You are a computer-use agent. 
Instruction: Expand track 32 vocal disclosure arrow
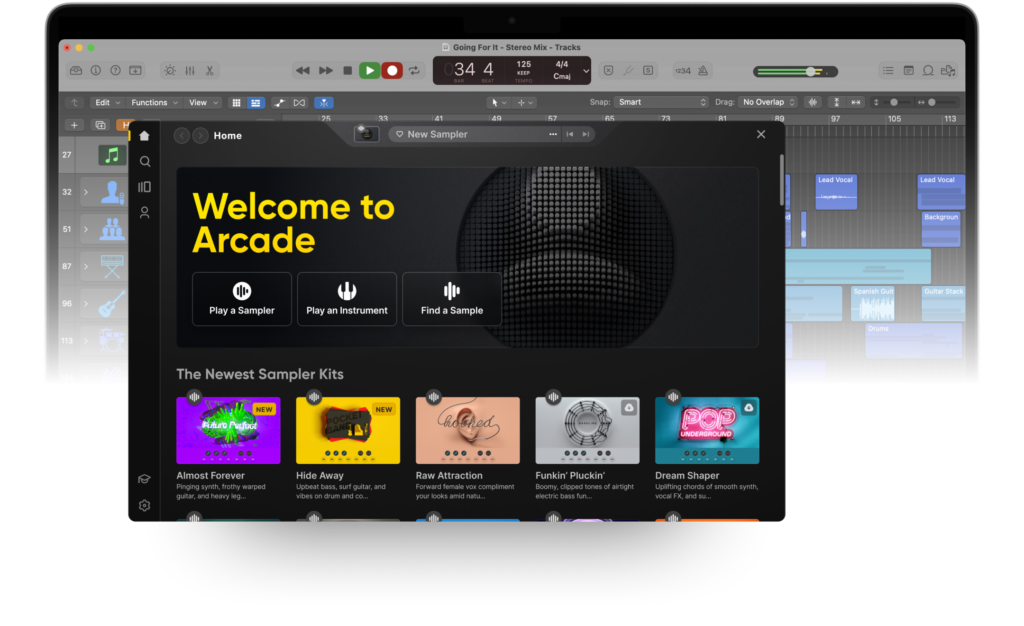86,192
